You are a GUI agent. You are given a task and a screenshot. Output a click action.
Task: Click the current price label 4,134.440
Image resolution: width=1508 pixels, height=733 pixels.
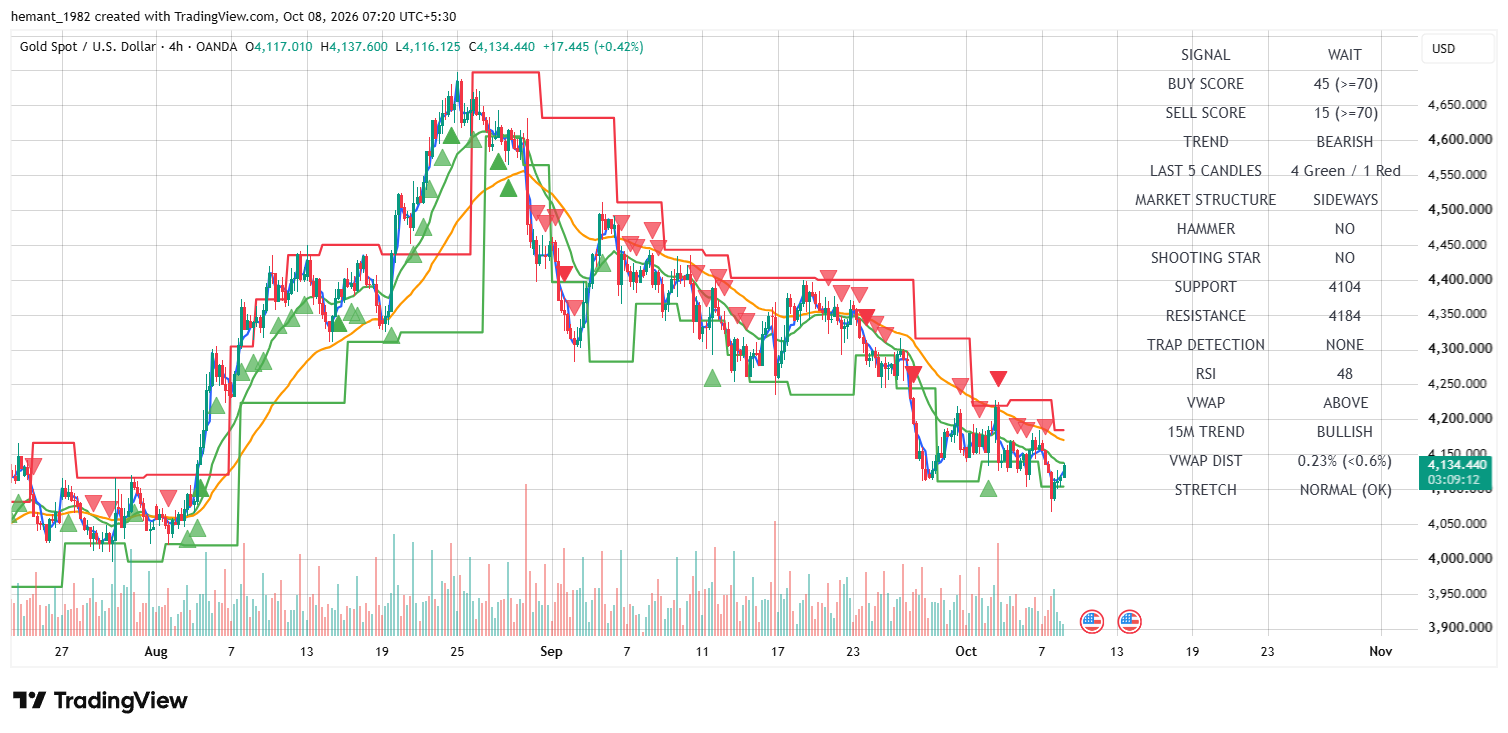pyautogui.click(x=1456, y=465)
